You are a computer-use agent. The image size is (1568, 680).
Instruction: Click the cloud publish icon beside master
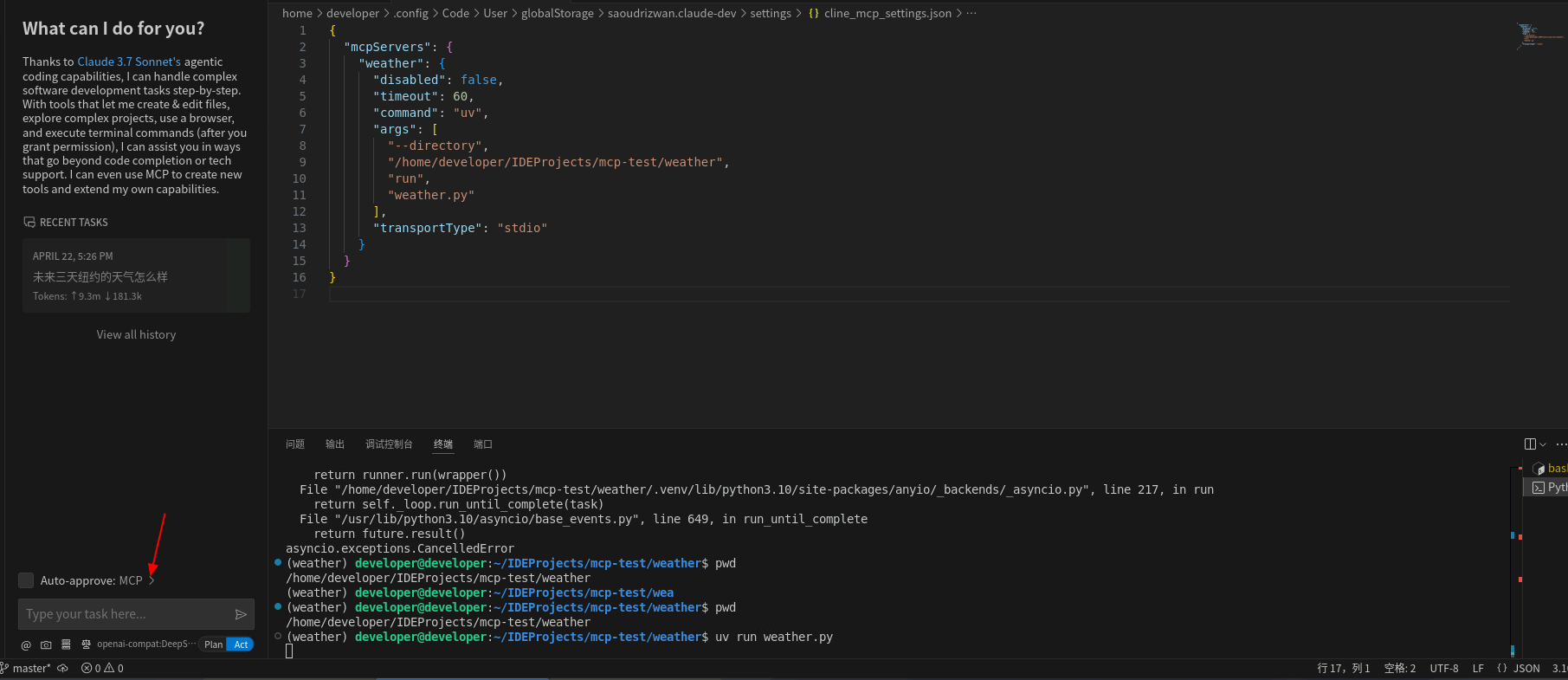coord(62,668)
